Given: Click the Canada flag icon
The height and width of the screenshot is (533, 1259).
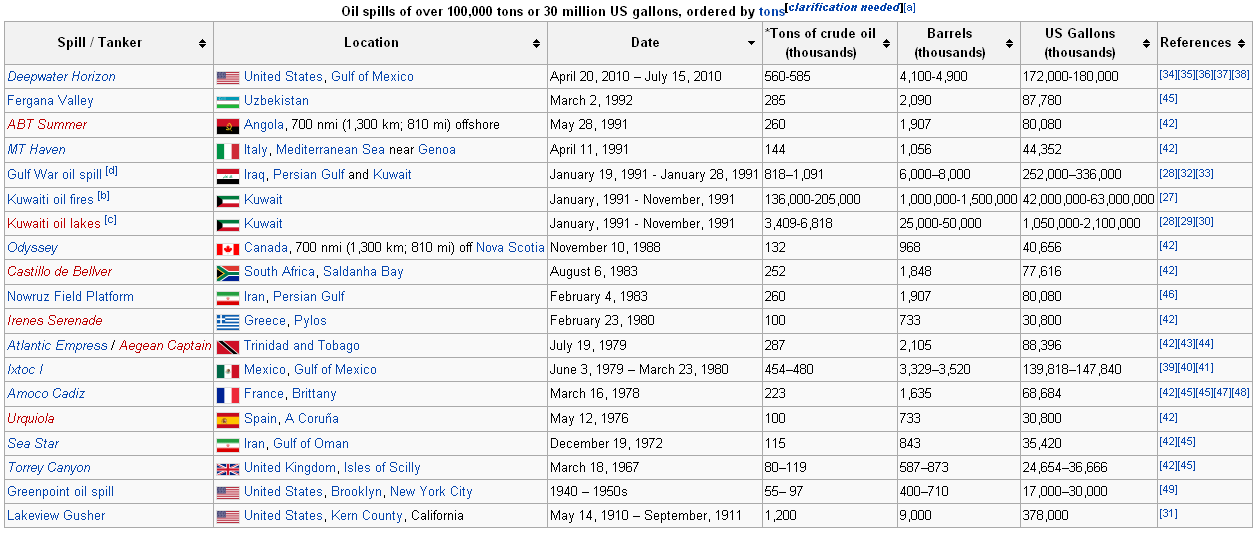Looking at the screenshot, I should click(228, 248).
